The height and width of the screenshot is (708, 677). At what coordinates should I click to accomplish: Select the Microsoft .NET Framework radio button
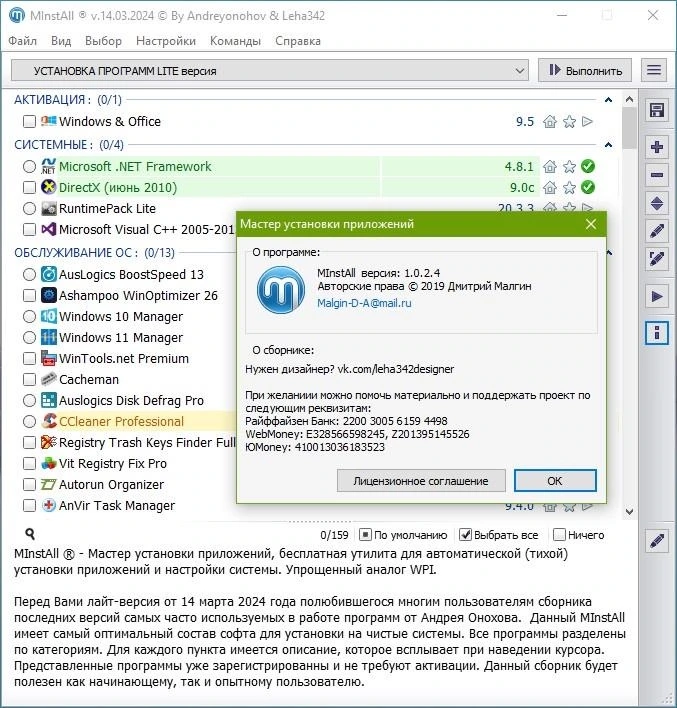click(x=29, y=167)
